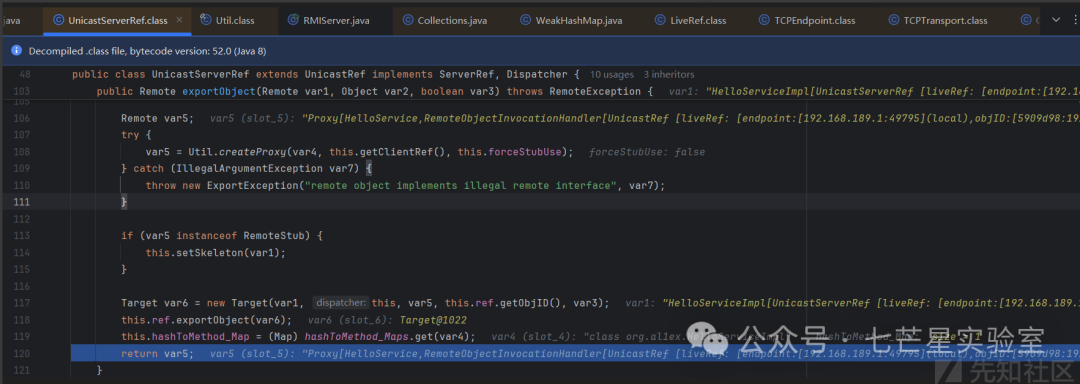Expand the hidden editor tabs dropdown chevron
The width and height of the screenshot is (1080, 384).
1055,20
